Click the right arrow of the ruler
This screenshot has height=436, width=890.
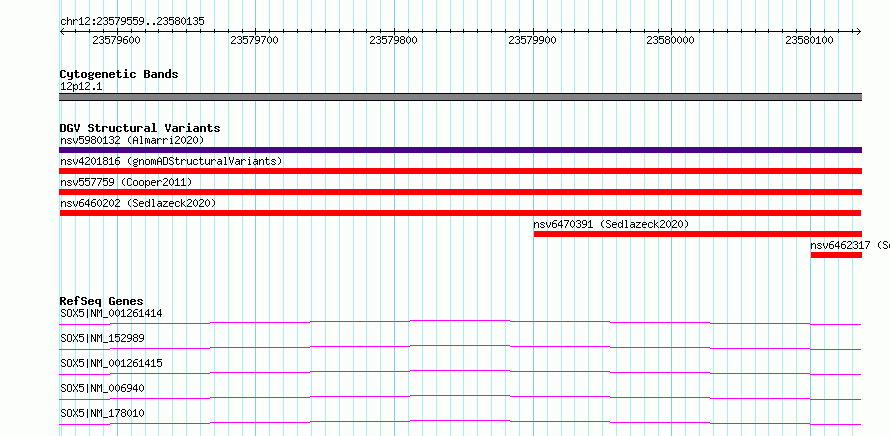tap(858, 31)
